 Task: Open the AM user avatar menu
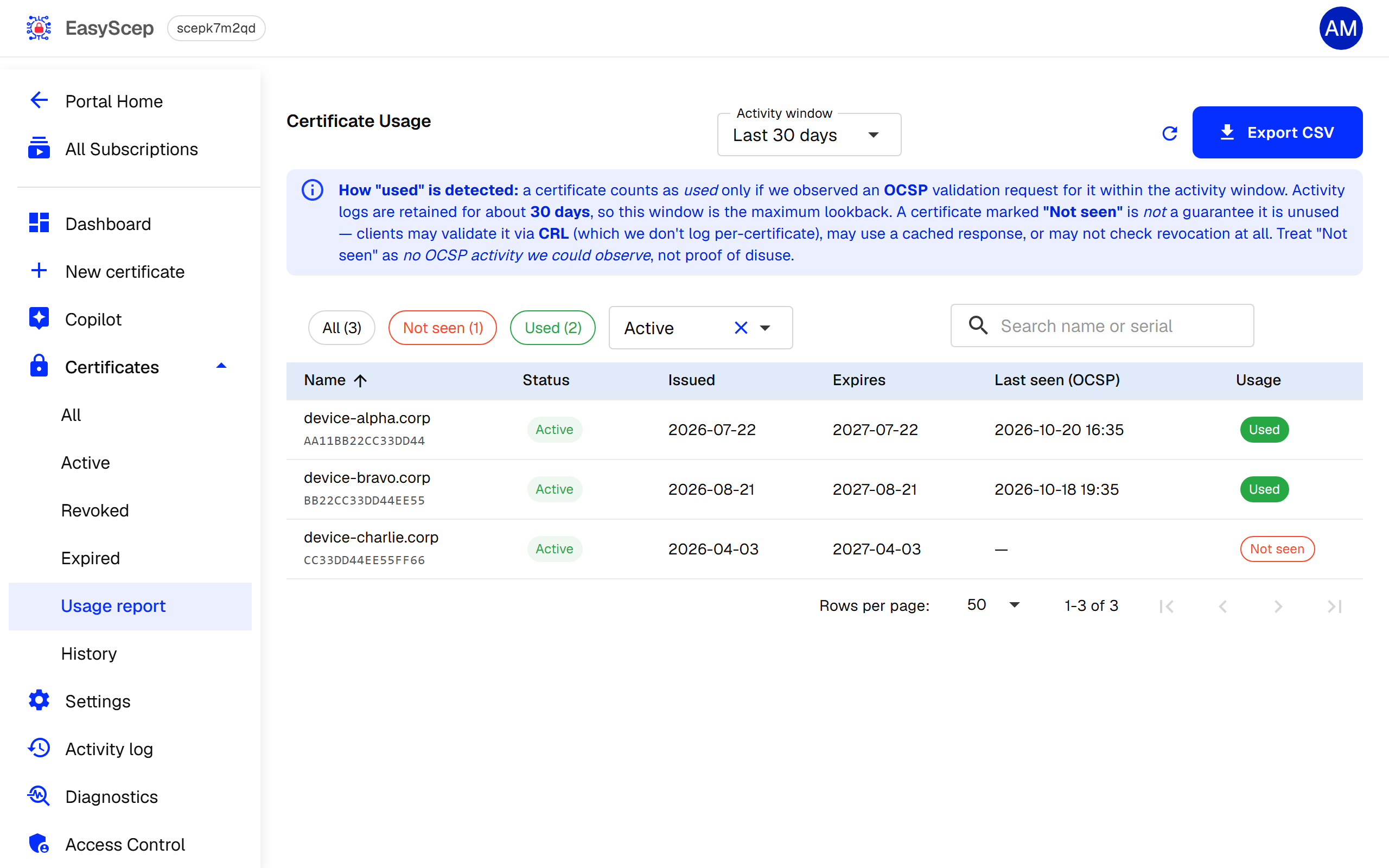[x=1341, y=28]
